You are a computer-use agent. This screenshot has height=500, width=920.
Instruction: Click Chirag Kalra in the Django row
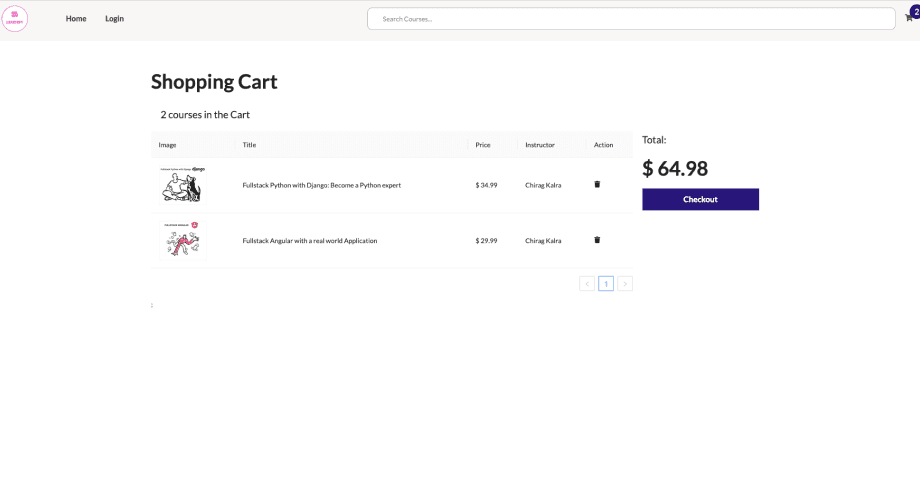click(x=543, y=185)
